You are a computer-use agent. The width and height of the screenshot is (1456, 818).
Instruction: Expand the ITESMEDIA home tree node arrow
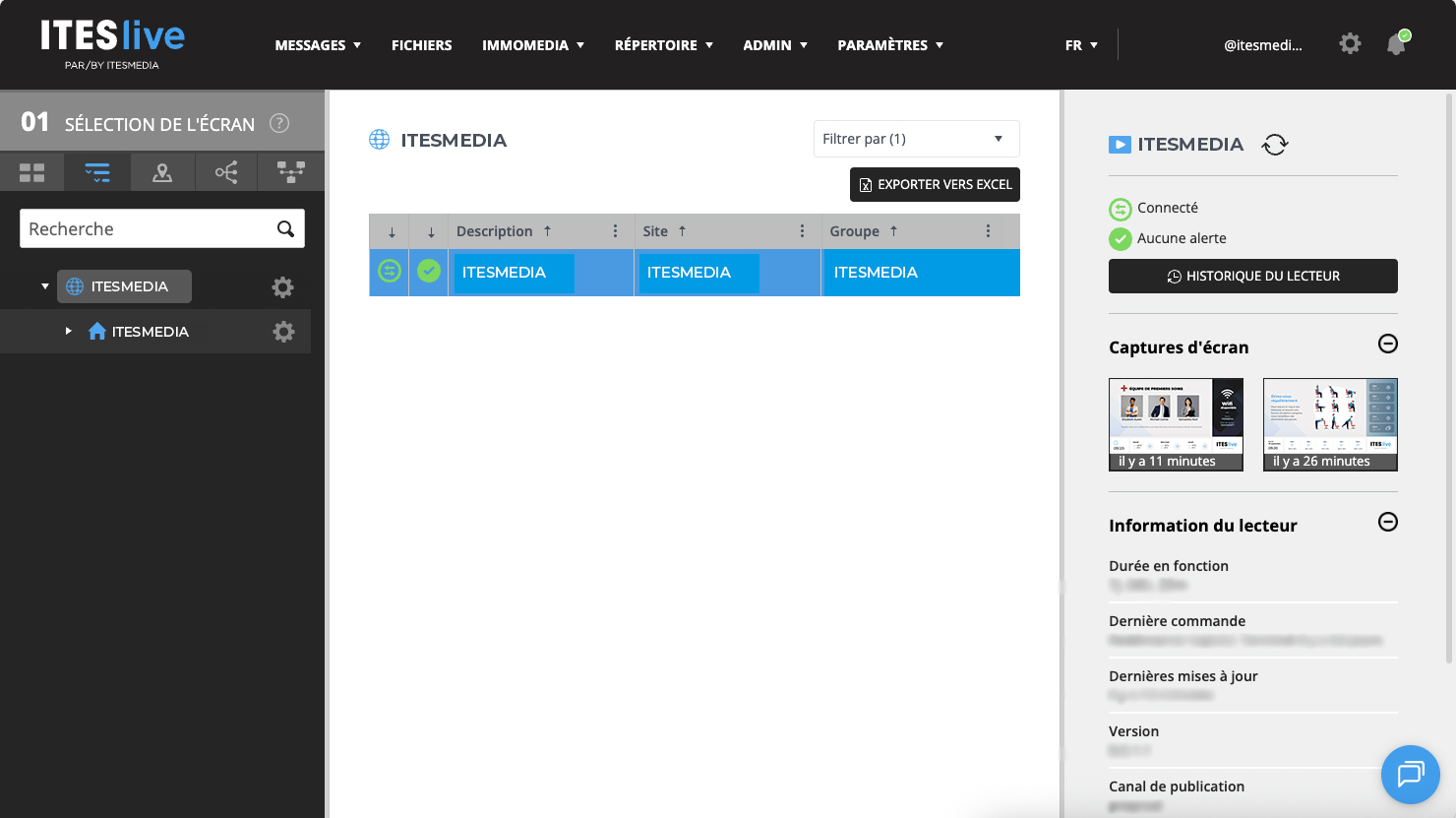(x=68, y=331)
